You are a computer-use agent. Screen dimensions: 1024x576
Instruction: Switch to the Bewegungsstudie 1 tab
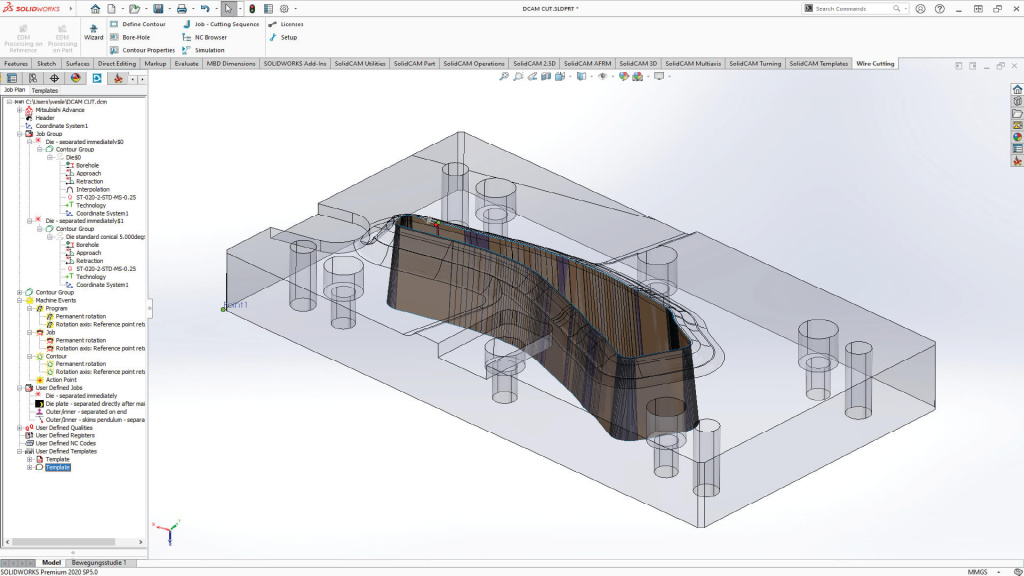click(99, 563)
